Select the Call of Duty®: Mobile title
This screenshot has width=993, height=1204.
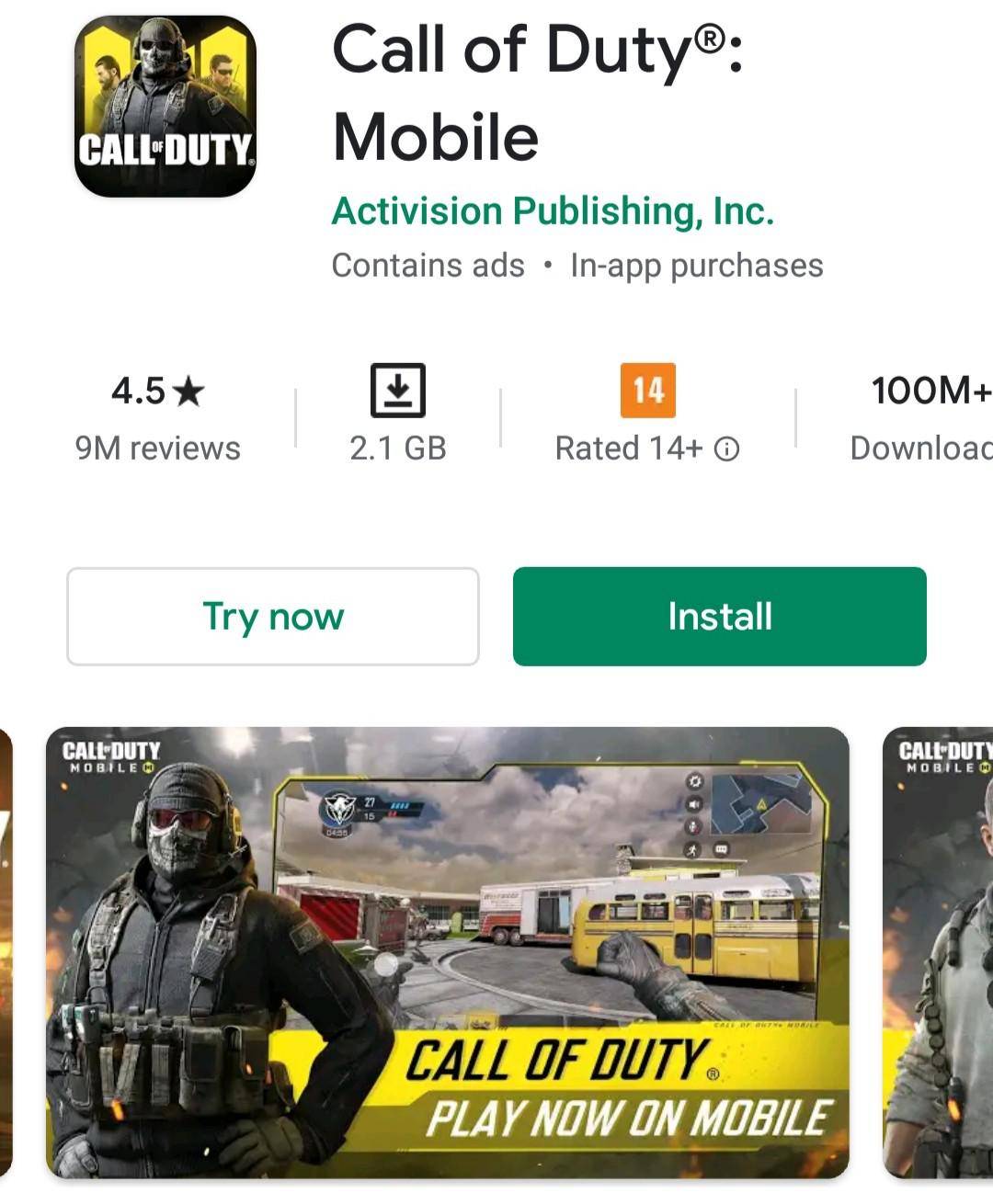(x=538, y=93)
